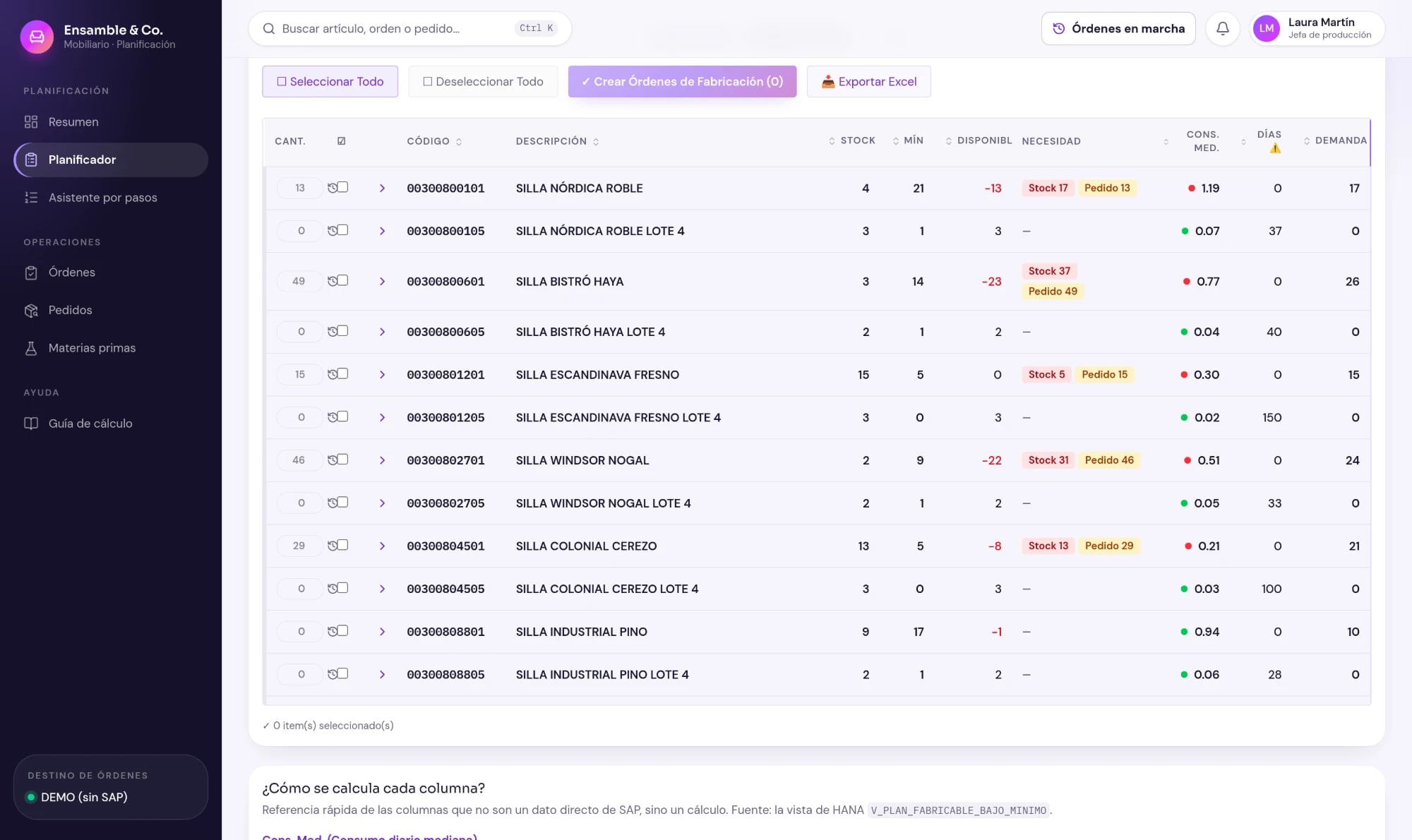Open Órdenes en marcha
The image size is (1412, 840).
point(1118,28)
